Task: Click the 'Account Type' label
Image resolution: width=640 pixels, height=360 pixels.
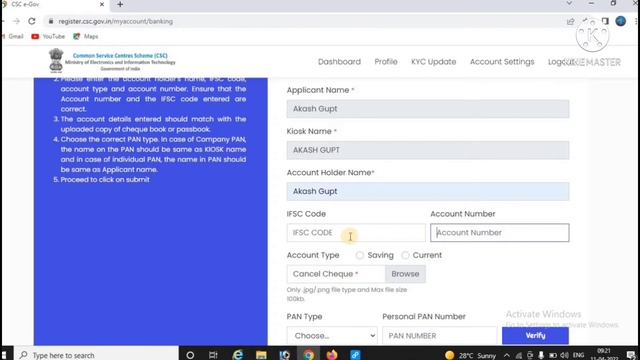Action: pos(313,255)
